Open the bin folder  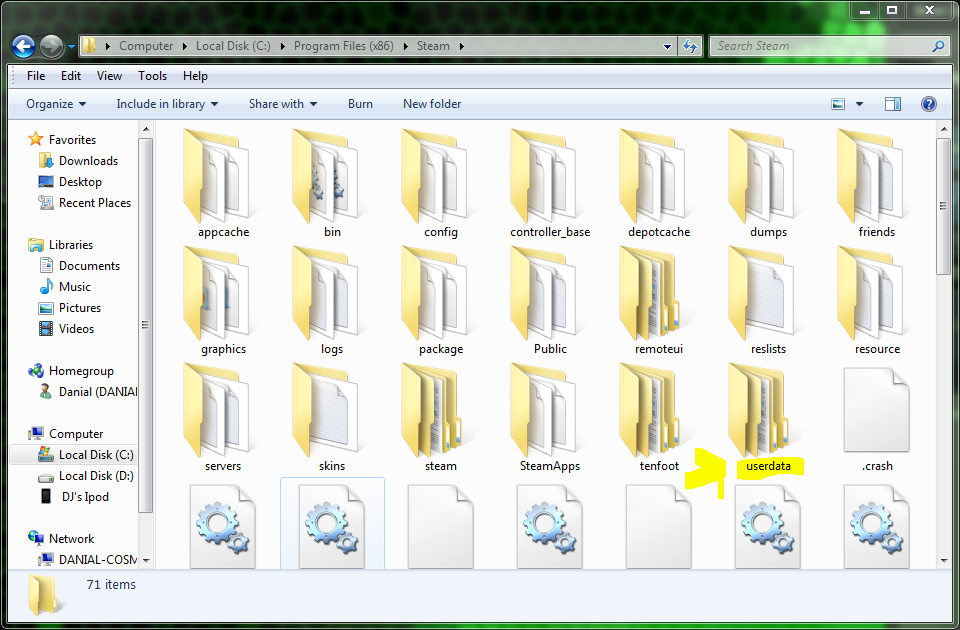332,184
